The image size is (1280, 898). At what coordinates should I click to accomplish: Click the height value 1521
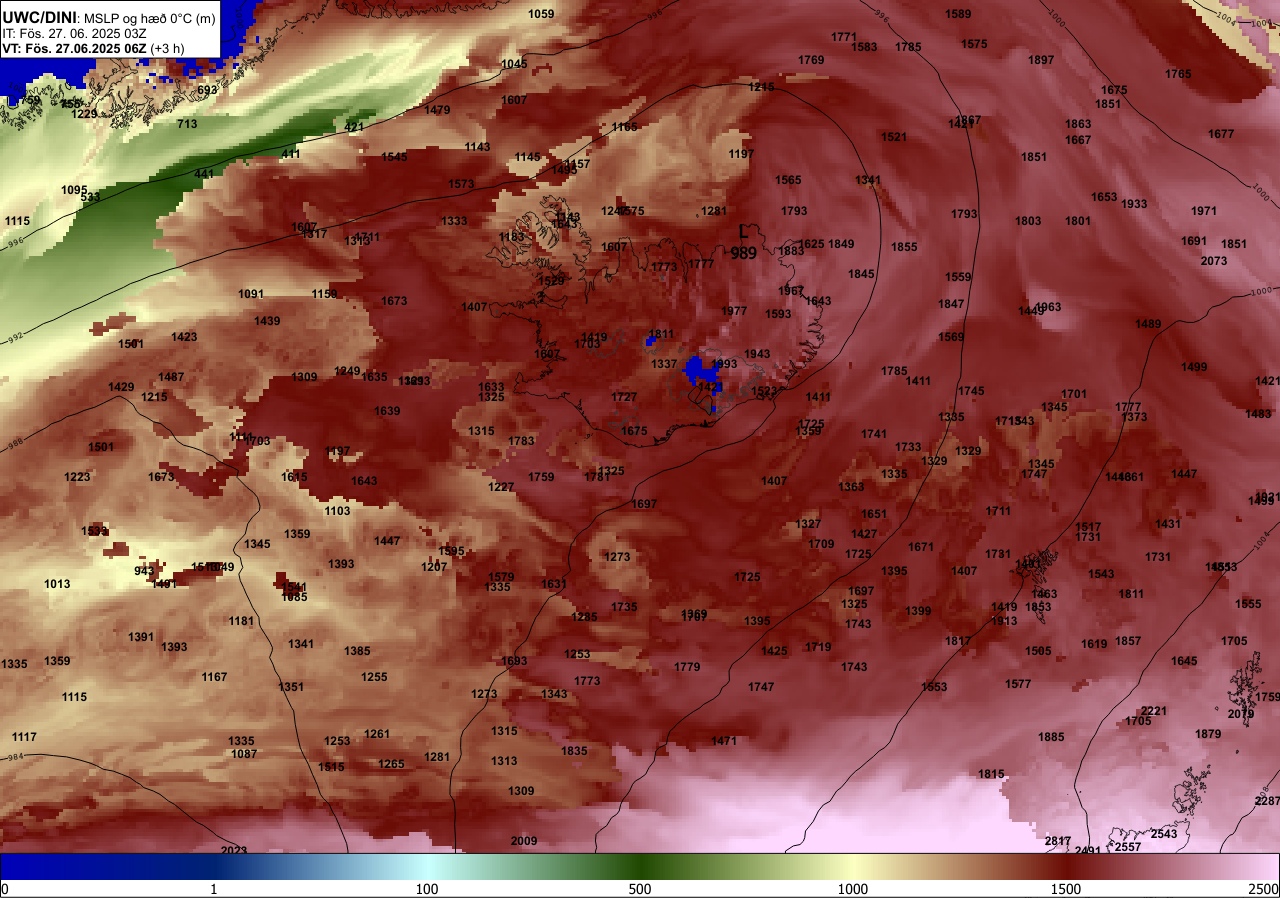(894, 137)
